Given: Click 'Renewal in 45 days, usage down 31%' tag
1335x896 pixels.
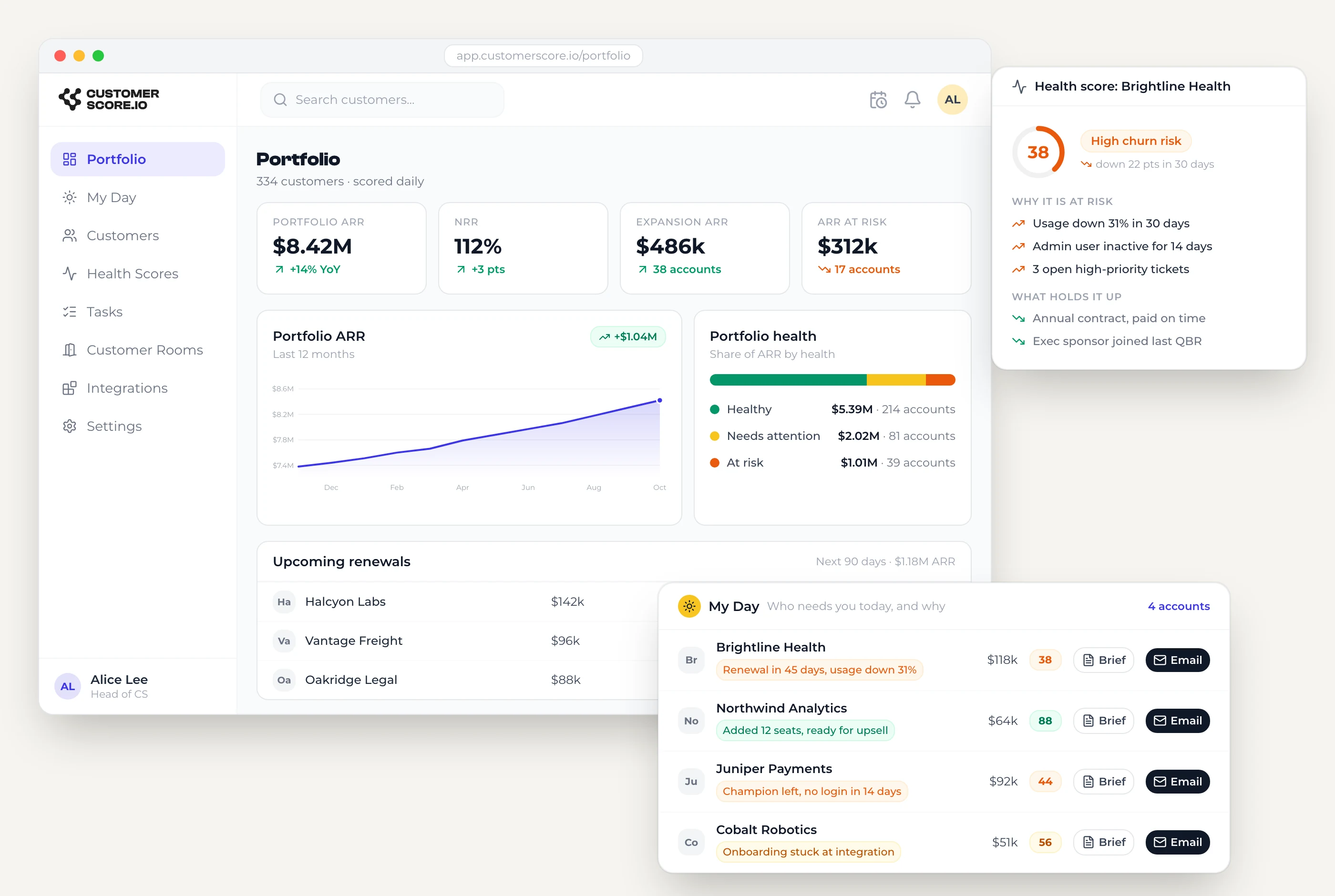Looking at the screenshot, I should click(x=820, y=670).
